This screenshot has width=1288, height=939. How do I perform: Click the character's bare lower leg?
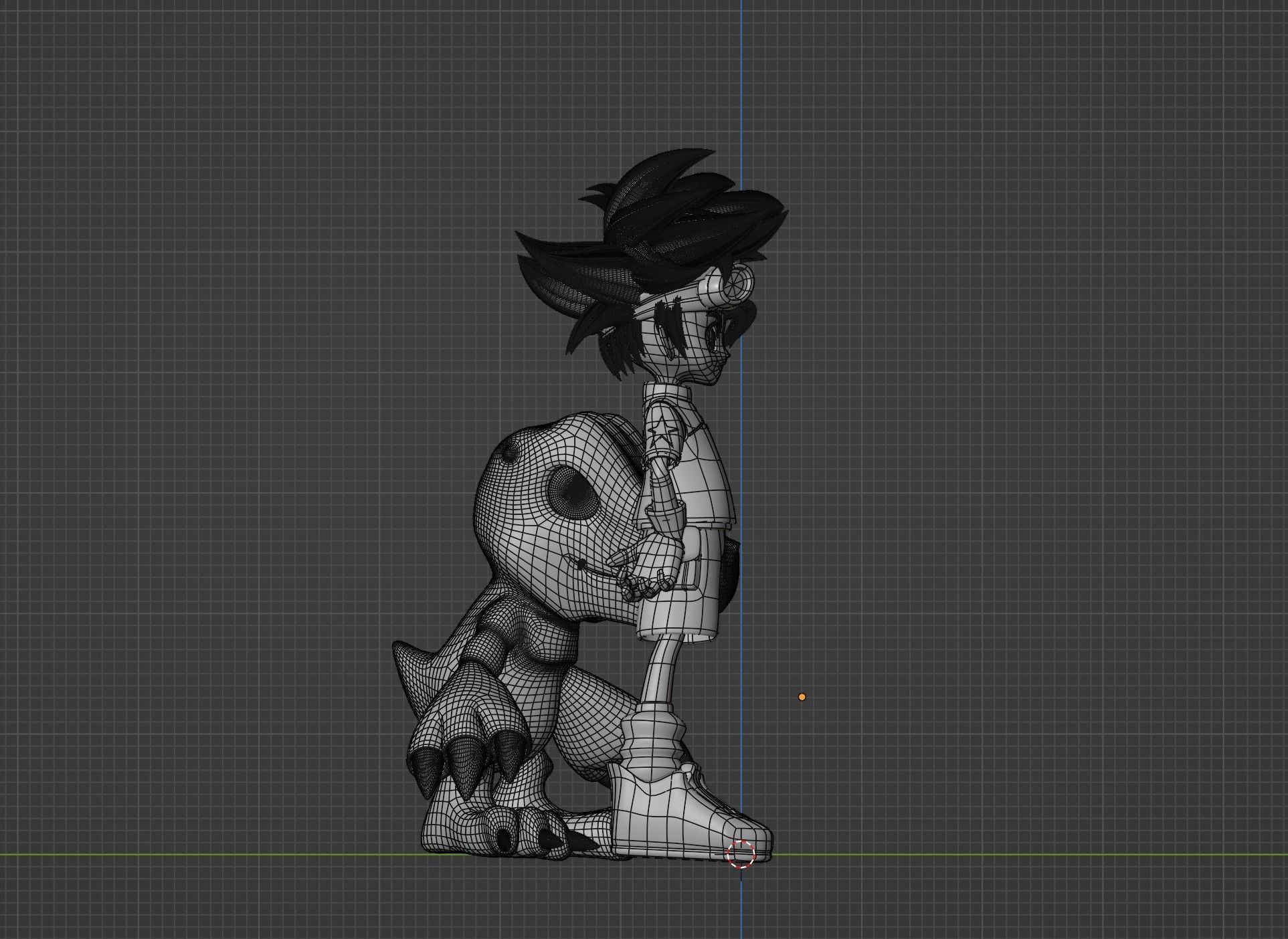point(660,670)
